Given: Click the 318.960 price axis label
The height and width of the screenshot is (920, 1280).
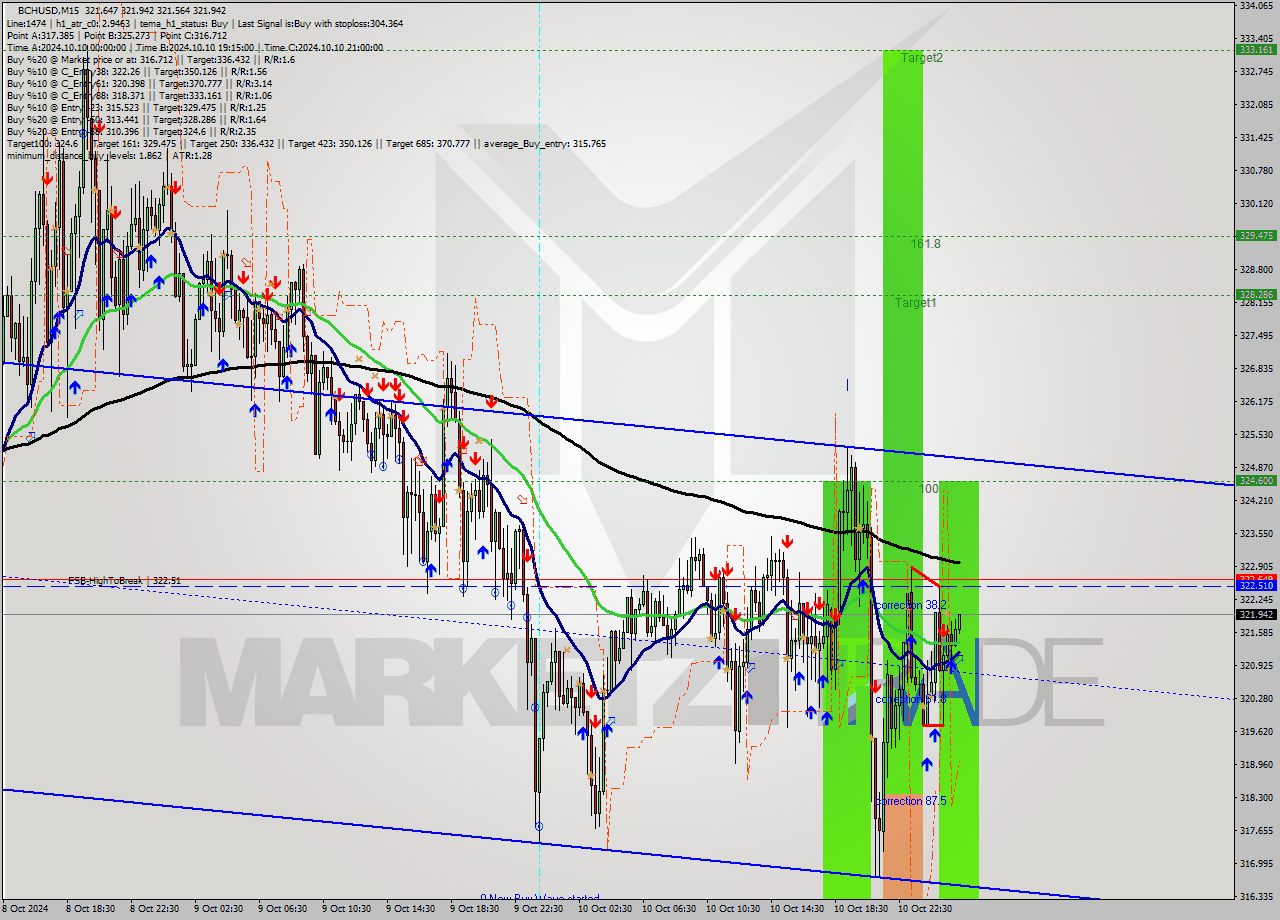Looking at the screenshot, I should [1256, 764].
